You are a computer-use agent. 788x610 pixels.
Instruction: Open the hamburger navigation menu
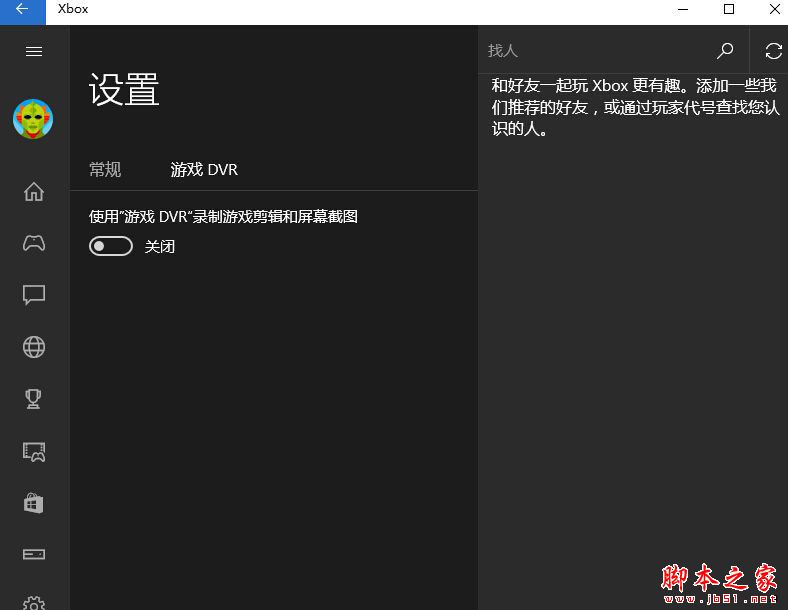point(34,51)
